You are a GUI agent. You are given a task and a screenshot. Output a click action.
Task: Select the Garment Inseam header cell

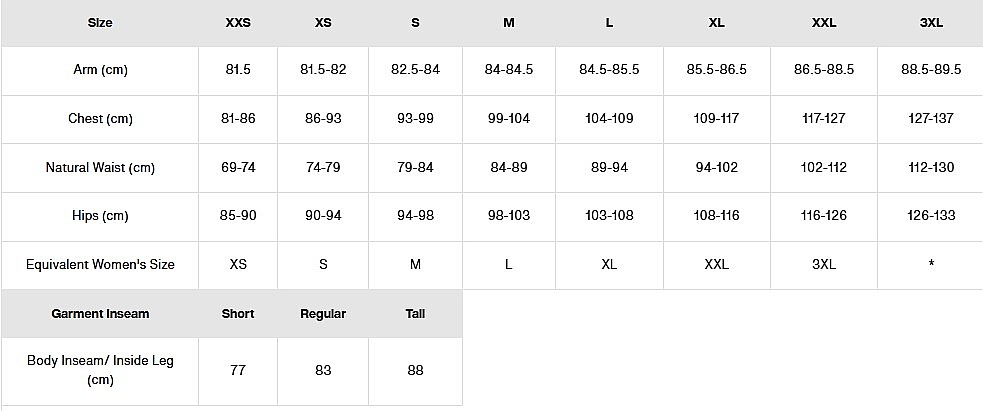[100, 314]
